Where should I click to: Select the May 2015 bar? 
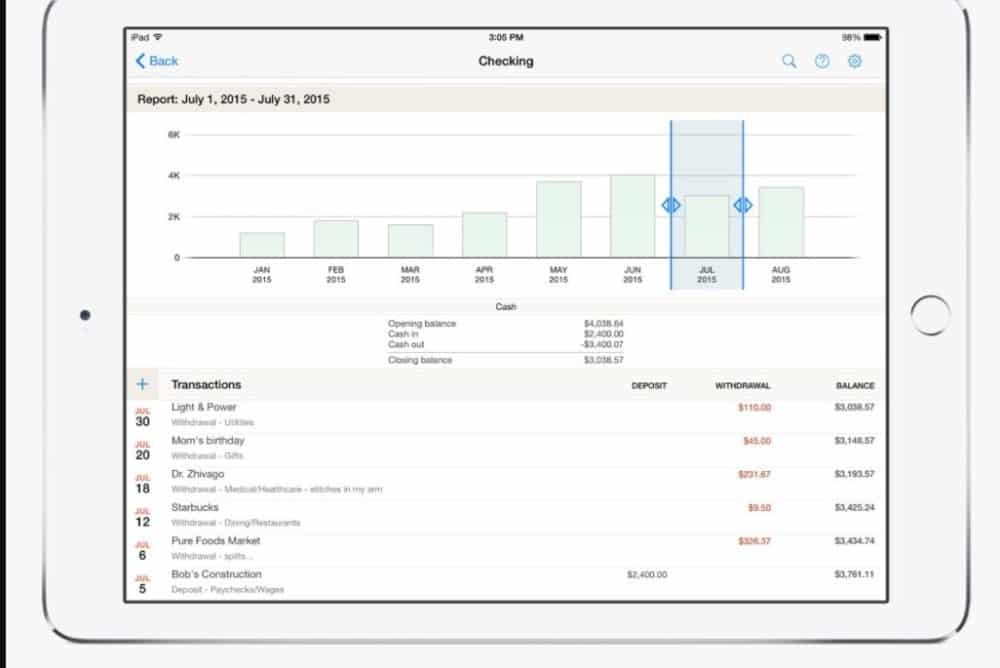tap(558, 219)
